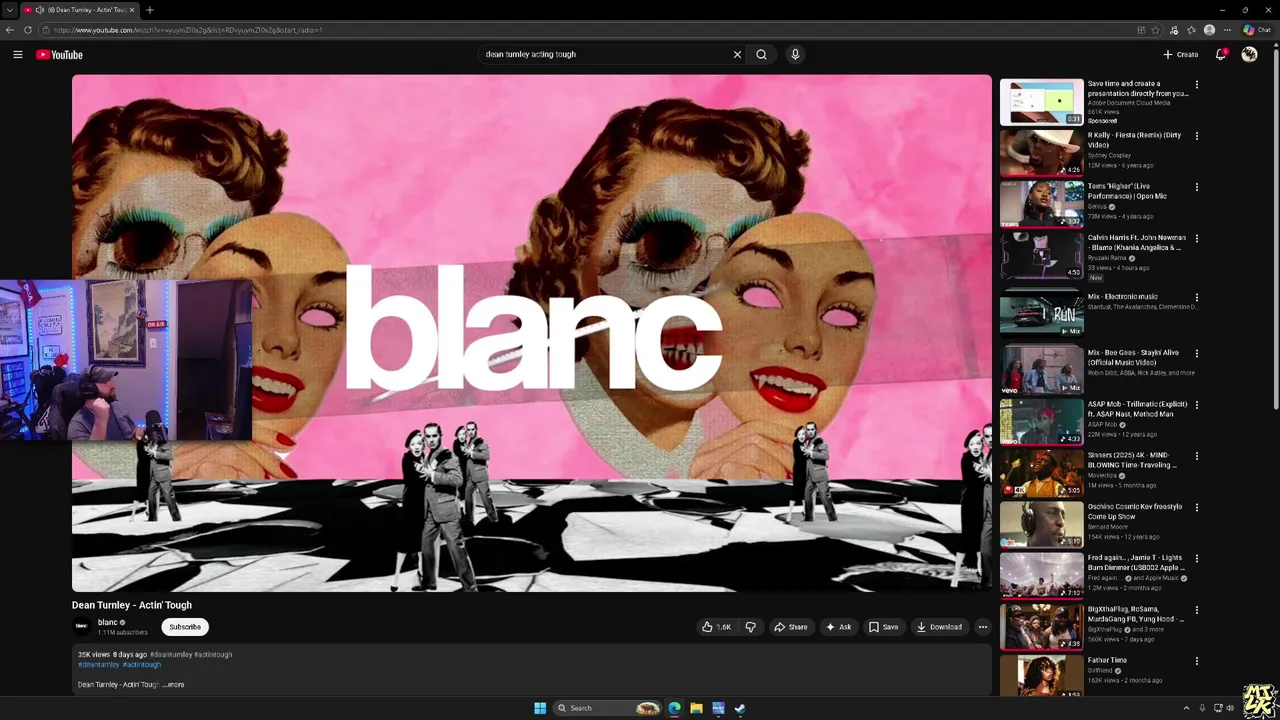
Task: Open browser extensions icon
Action: pyautogui.click(x=1173, y=30)
